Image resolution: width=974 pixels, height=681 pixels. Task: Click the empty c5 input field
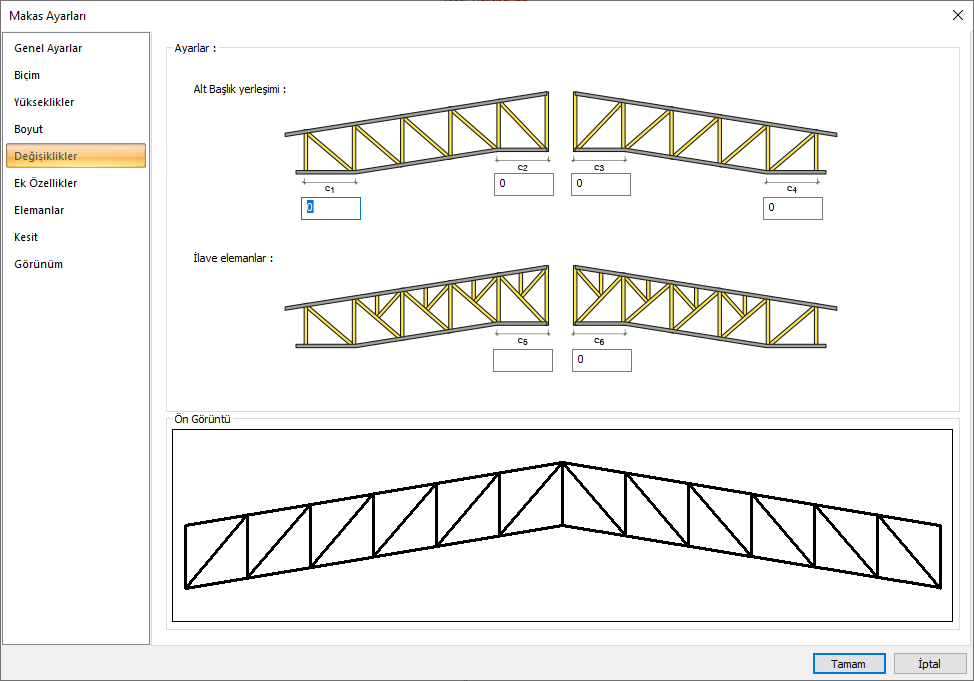pos(523,360)
